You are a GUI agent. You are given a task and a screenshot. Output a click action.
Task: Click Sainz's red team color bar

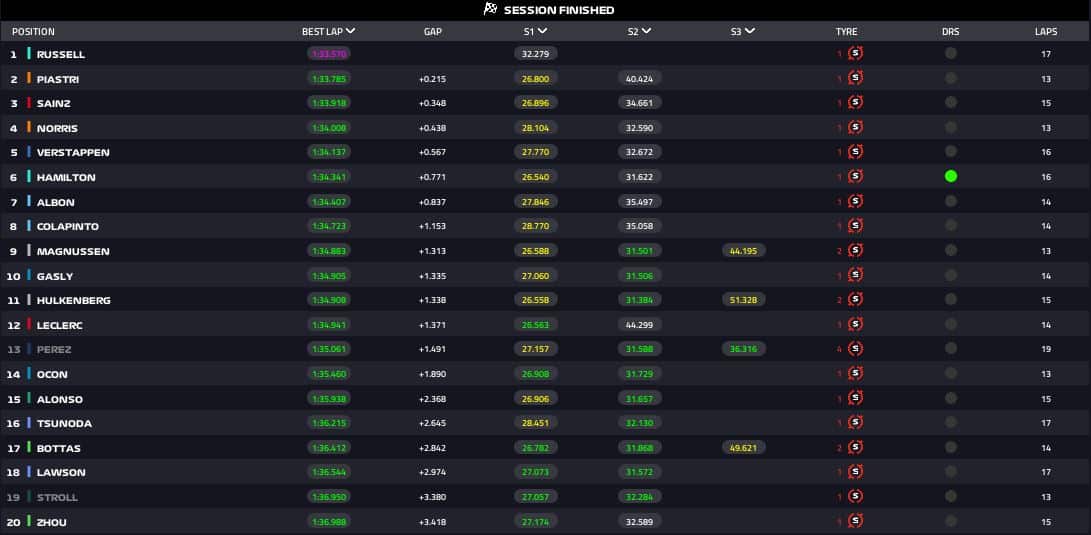point(29,103)
